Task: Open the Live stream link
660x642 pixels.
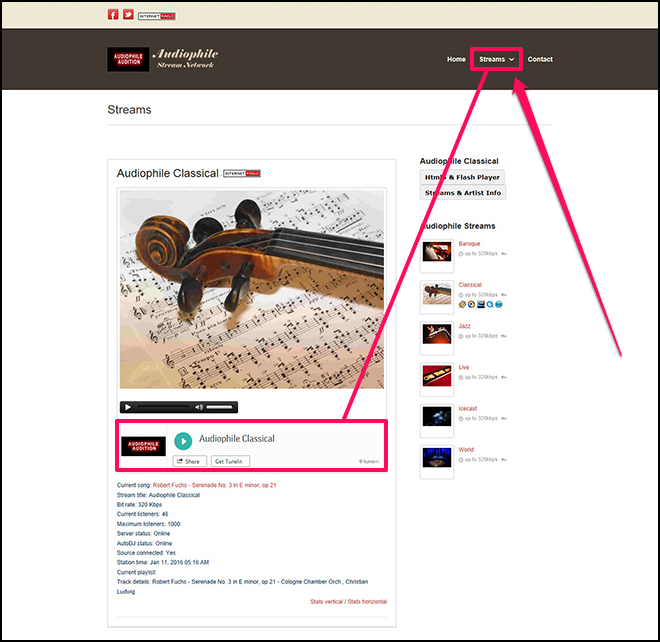Action: tap(464, 368)
